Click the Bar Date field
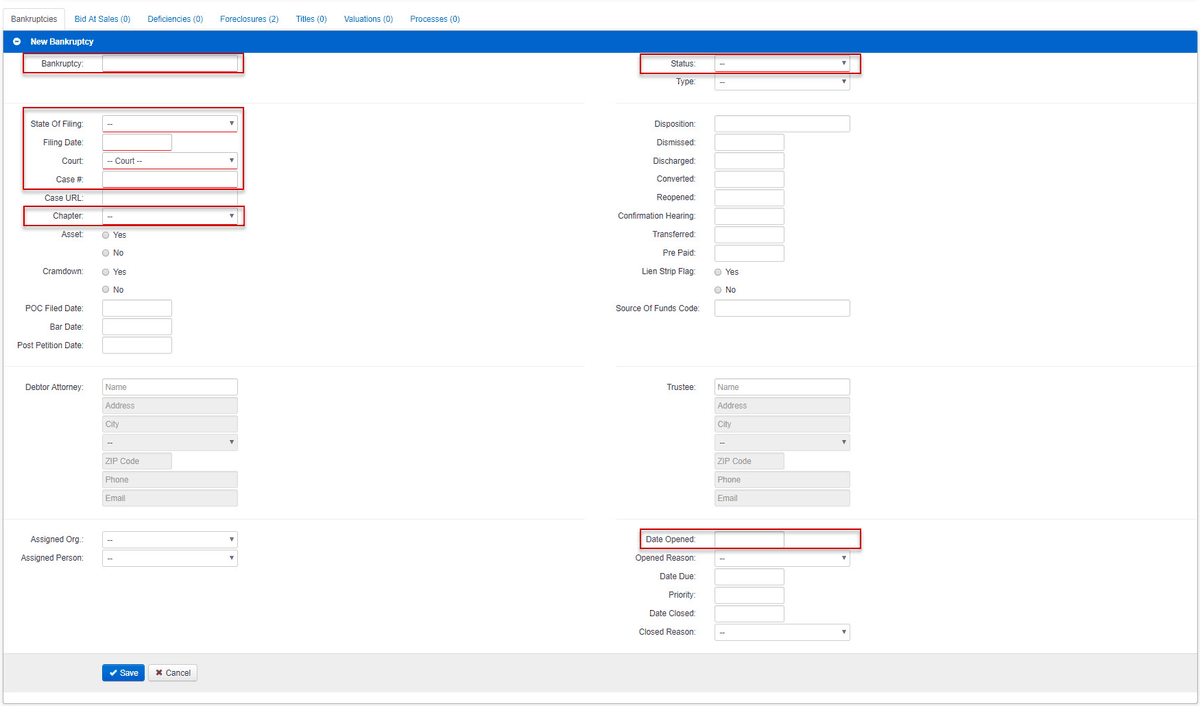Viewport: 1200px width, 706px height. (137, 327)
